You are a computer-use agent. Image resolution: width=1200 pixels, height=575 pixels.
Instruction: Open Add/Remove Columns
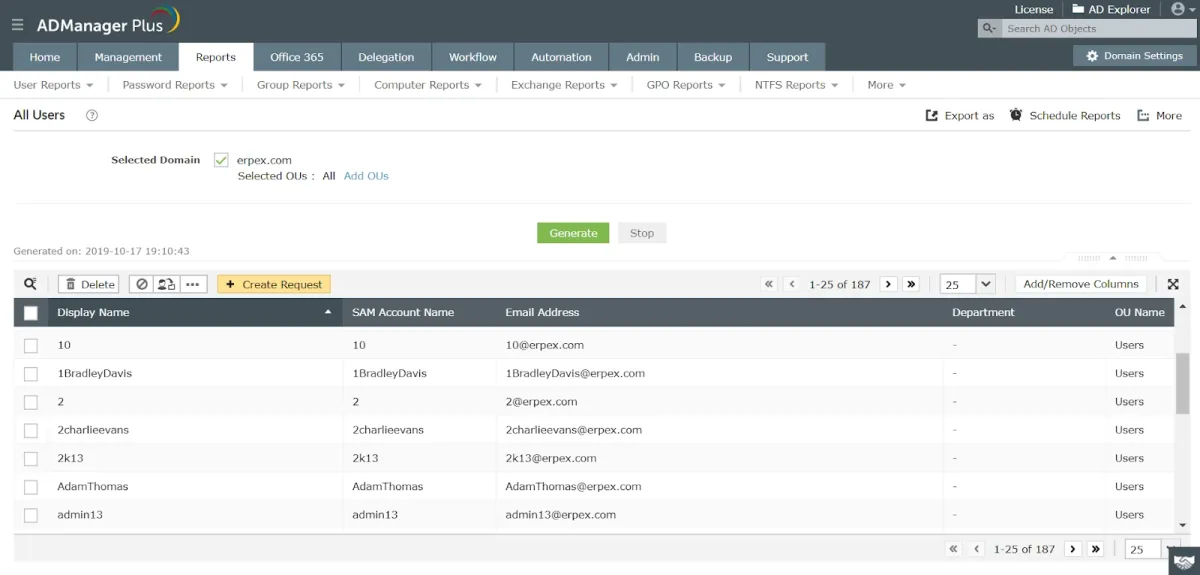1081,284
